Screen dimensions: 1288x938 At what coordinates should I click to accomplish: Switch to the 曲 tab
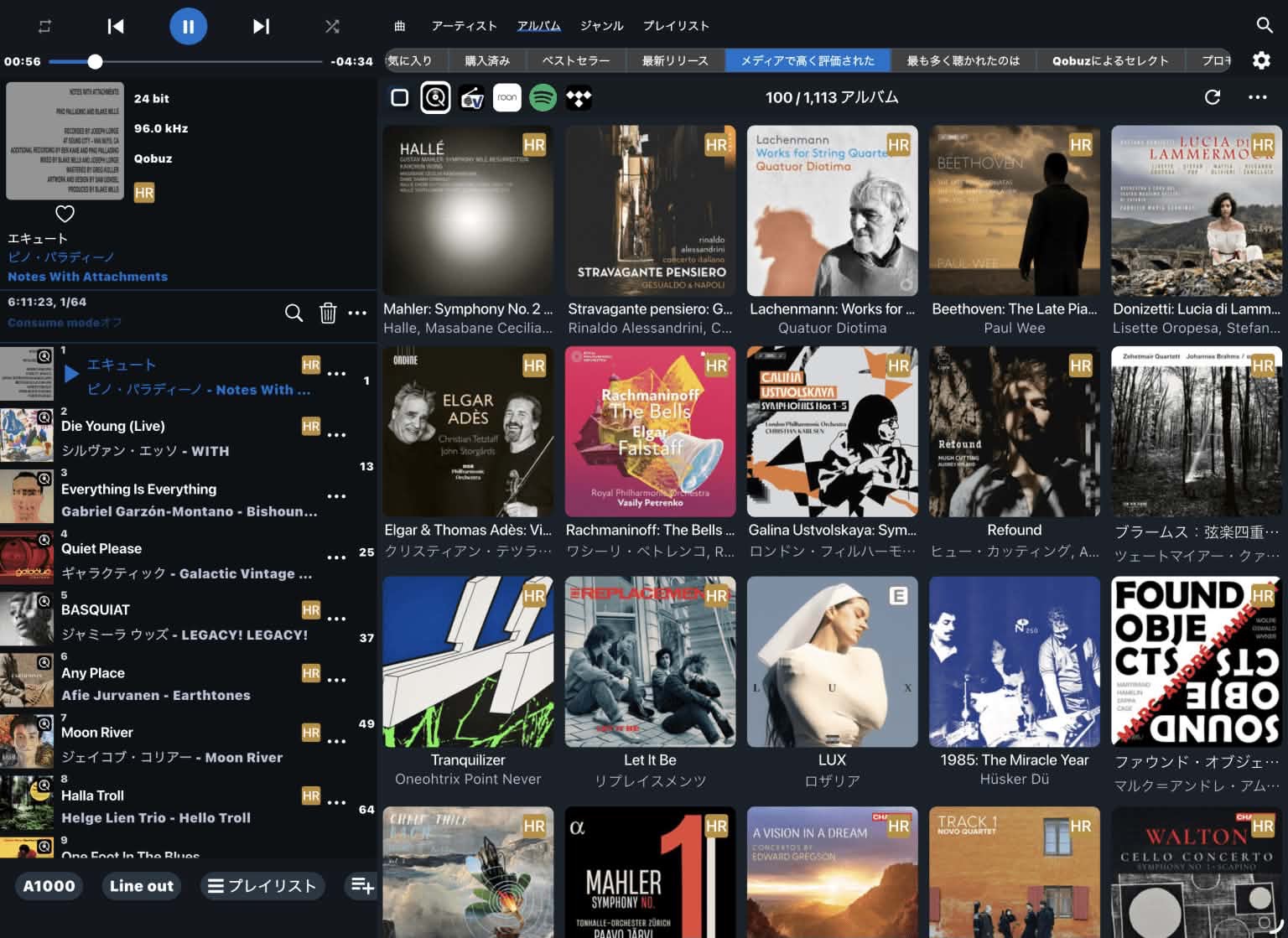point(400,26)
